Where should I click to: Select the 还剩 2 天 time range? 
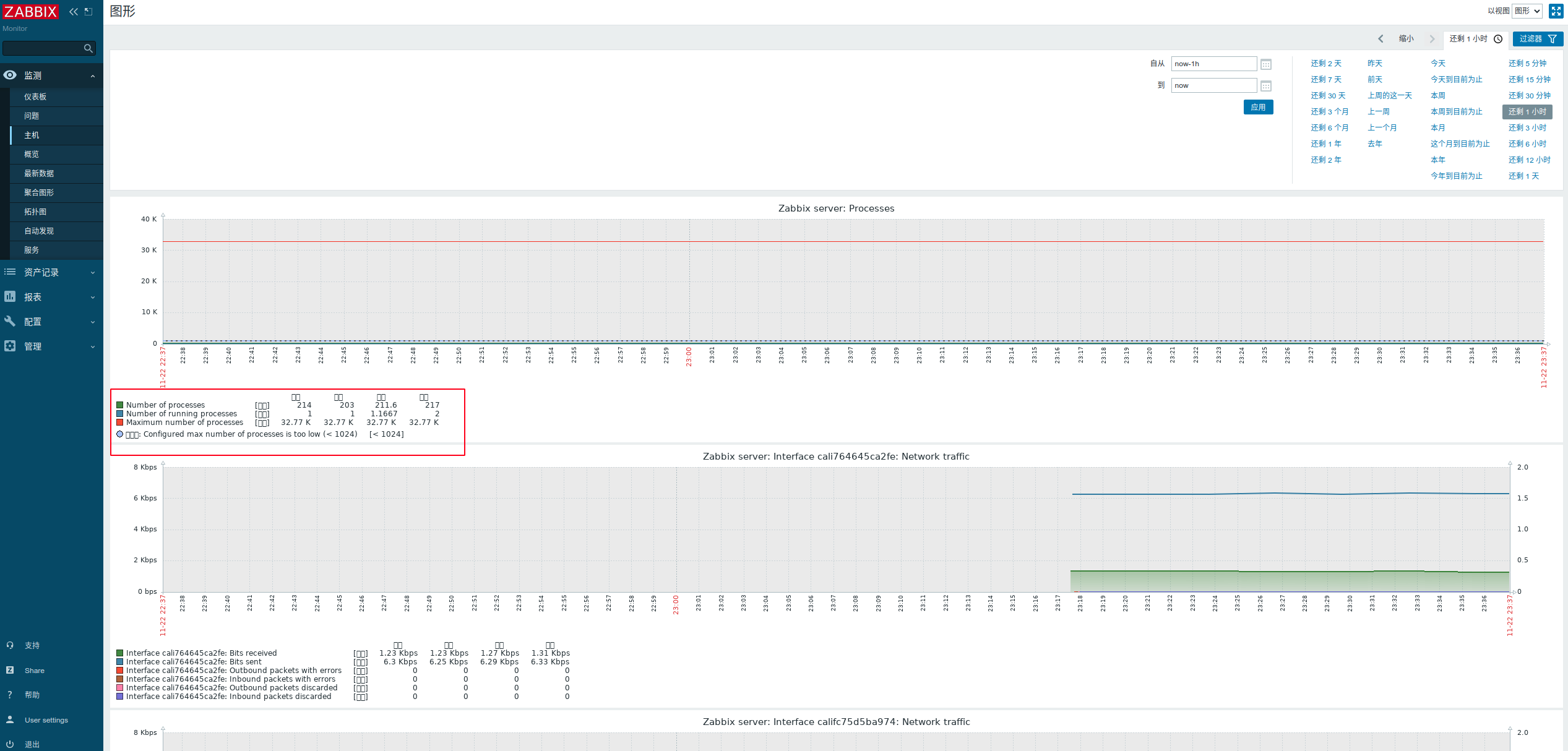1326,64
